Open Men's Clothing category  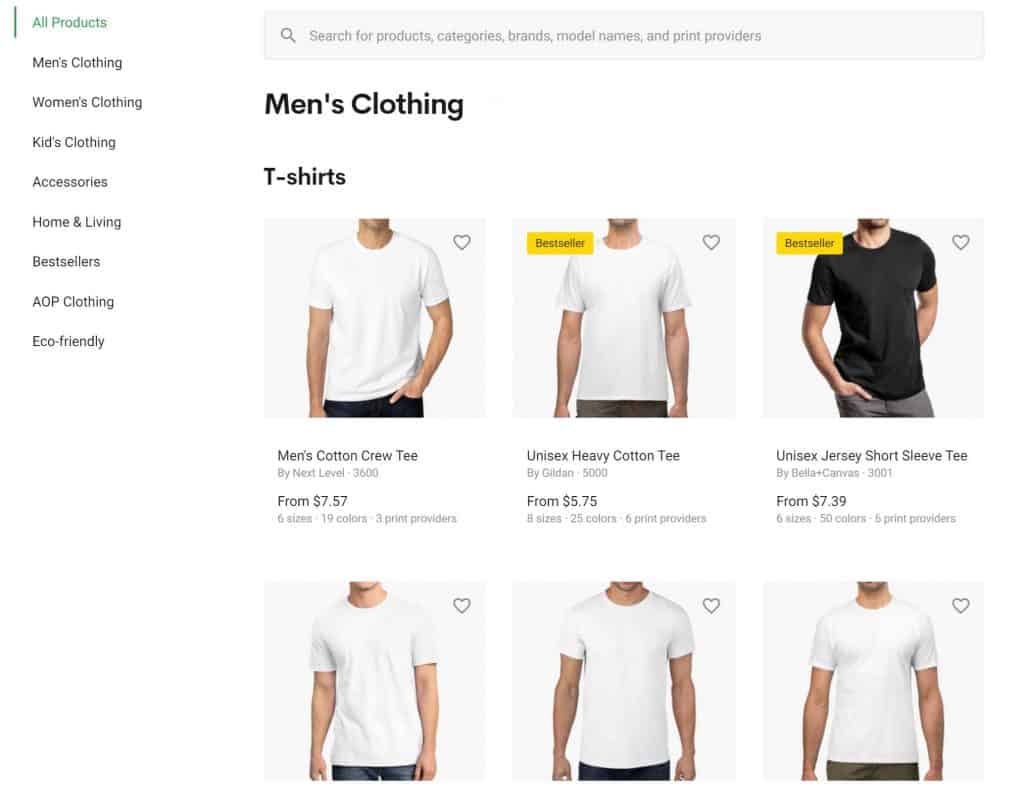77,63
